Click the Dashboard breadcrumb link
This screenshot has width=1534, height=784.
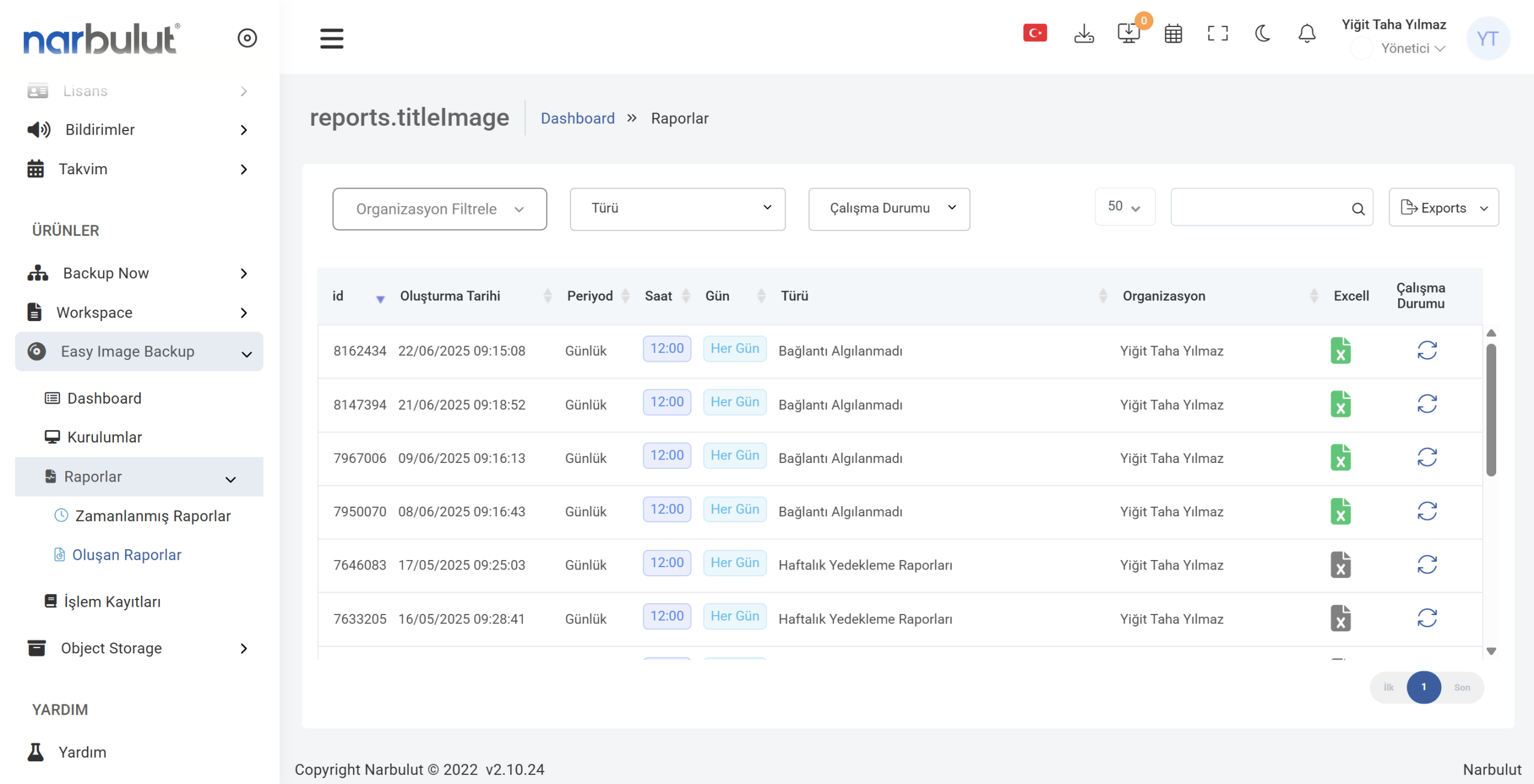577,118
